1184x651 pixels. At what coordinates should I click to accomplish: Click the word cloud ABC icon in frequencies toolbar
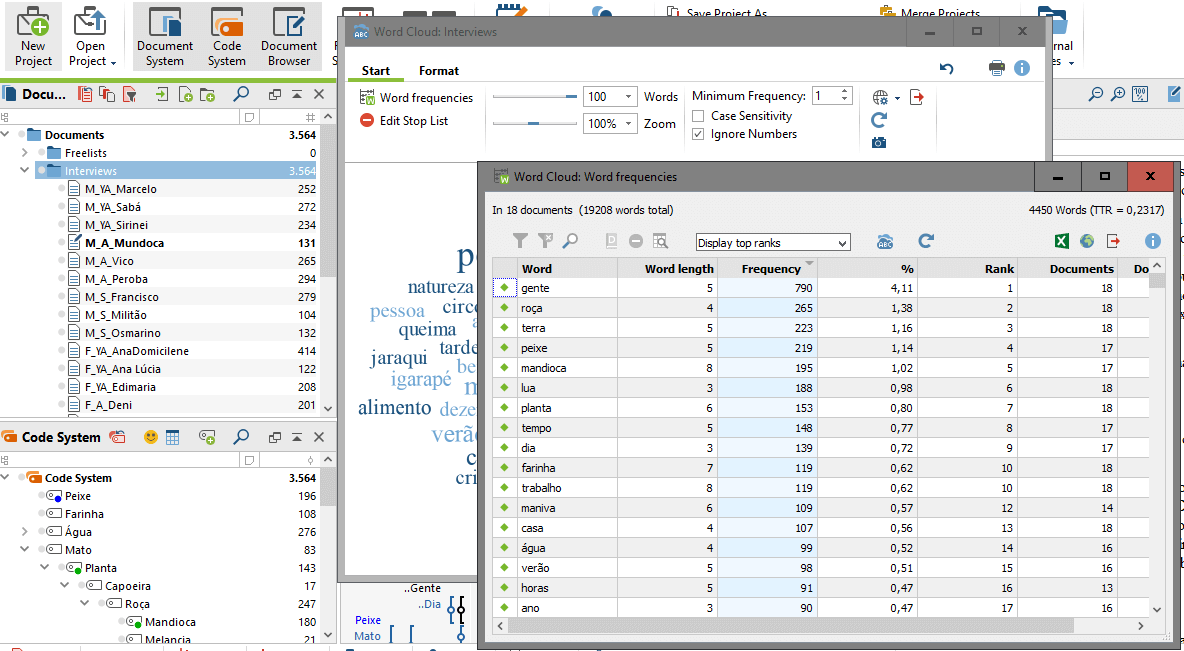pos(885,242)
